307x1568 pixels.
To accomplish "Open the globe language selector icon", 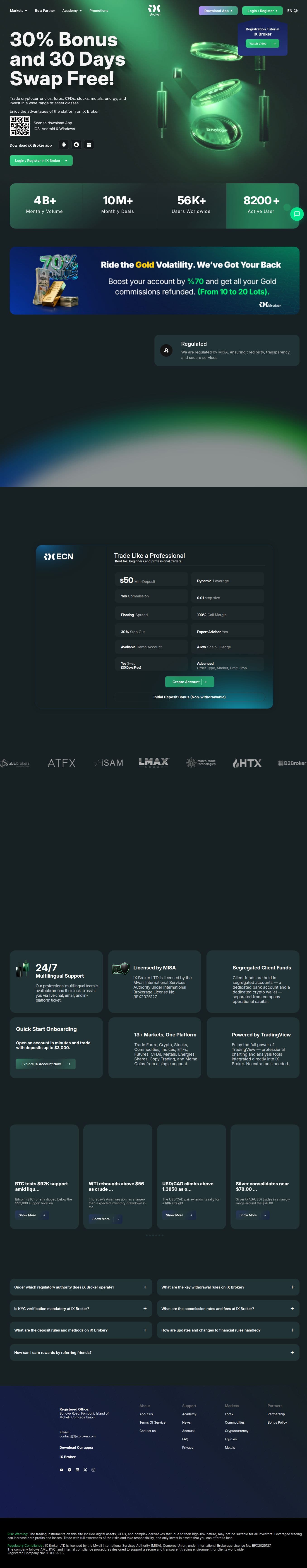I will pos(296,10).
